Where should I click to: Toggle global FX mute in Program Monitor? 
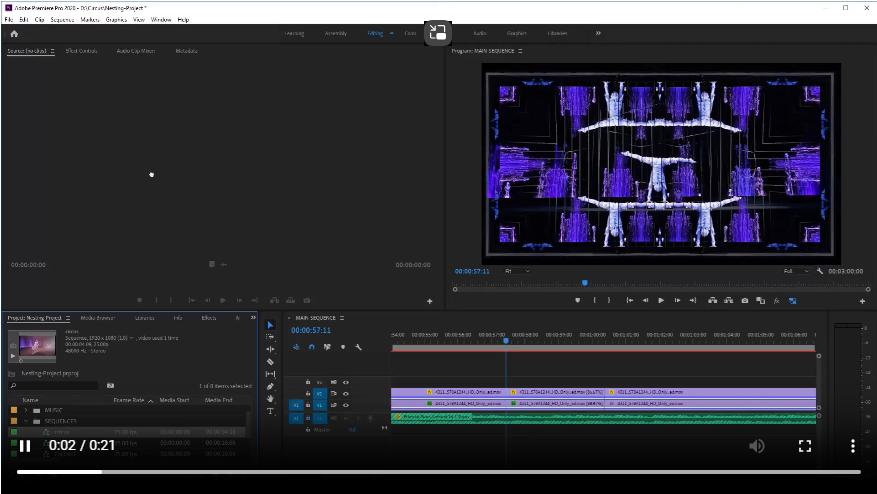(776, 300)
